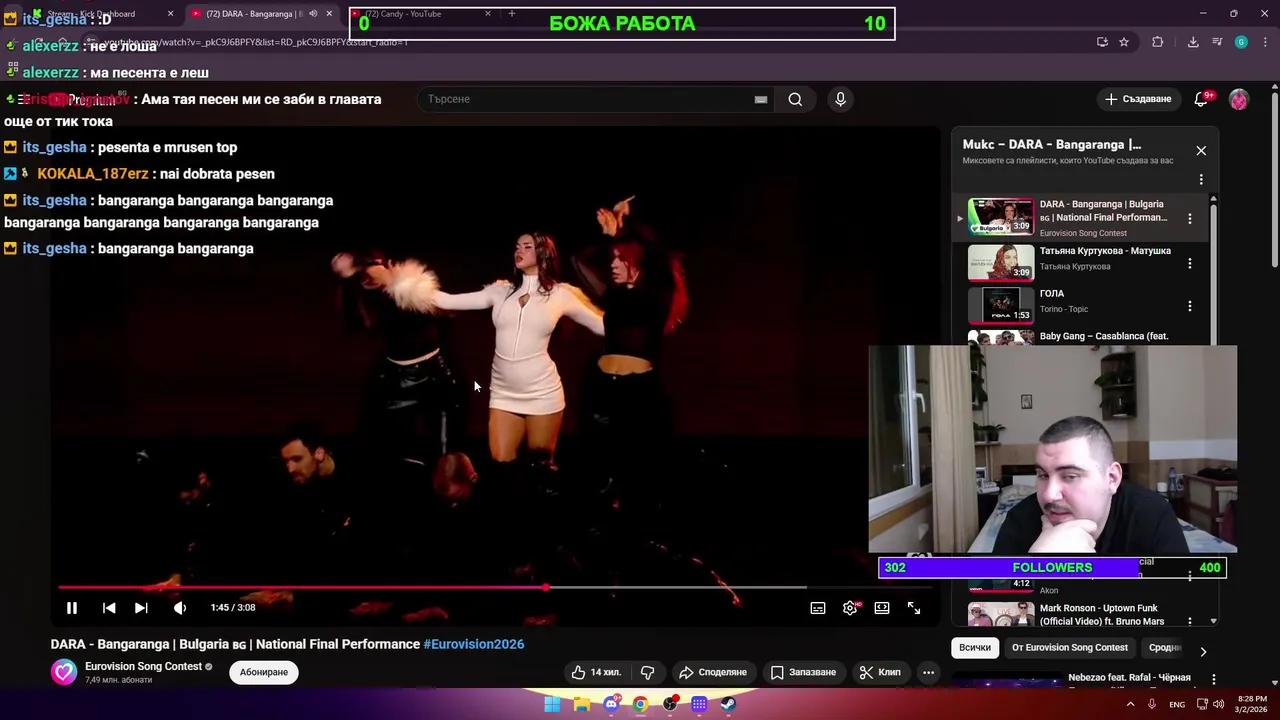
Task: Open the Eurovision Song Contest channel avatar
Action: 64,672
